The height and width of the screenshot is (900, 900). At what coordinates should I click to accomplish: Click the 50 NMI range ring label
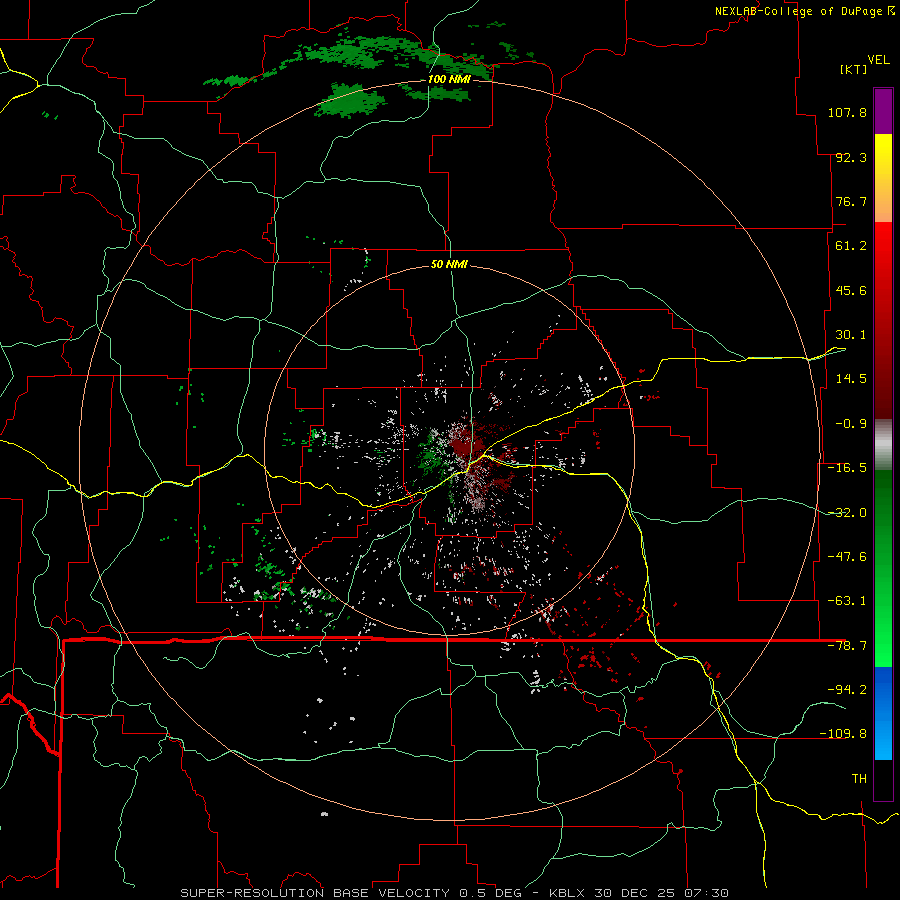tap(449, 265)
